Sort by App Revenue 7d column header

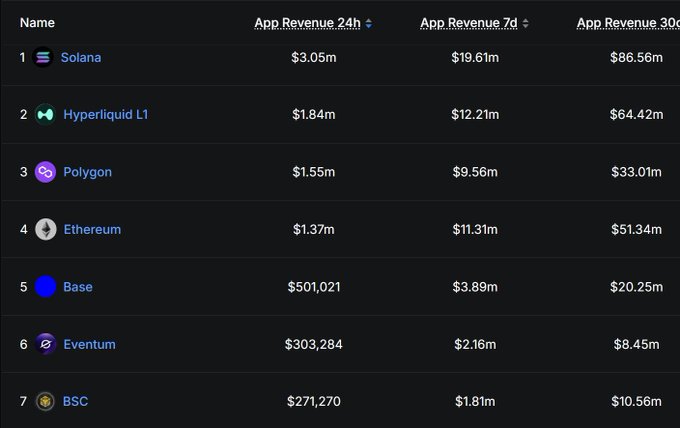[x=469, y=23]
